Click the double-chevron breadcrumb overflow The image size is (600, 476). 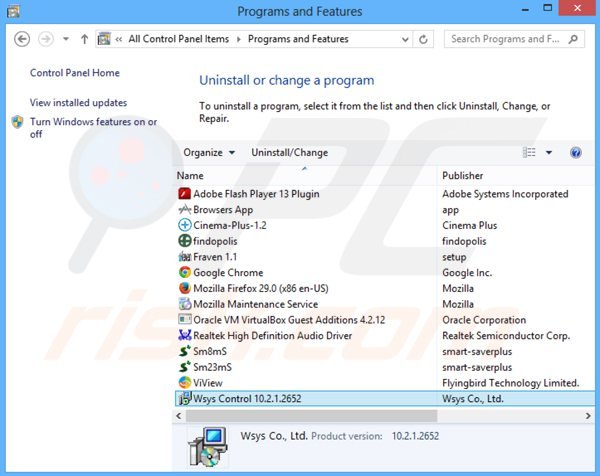(119, 39)
